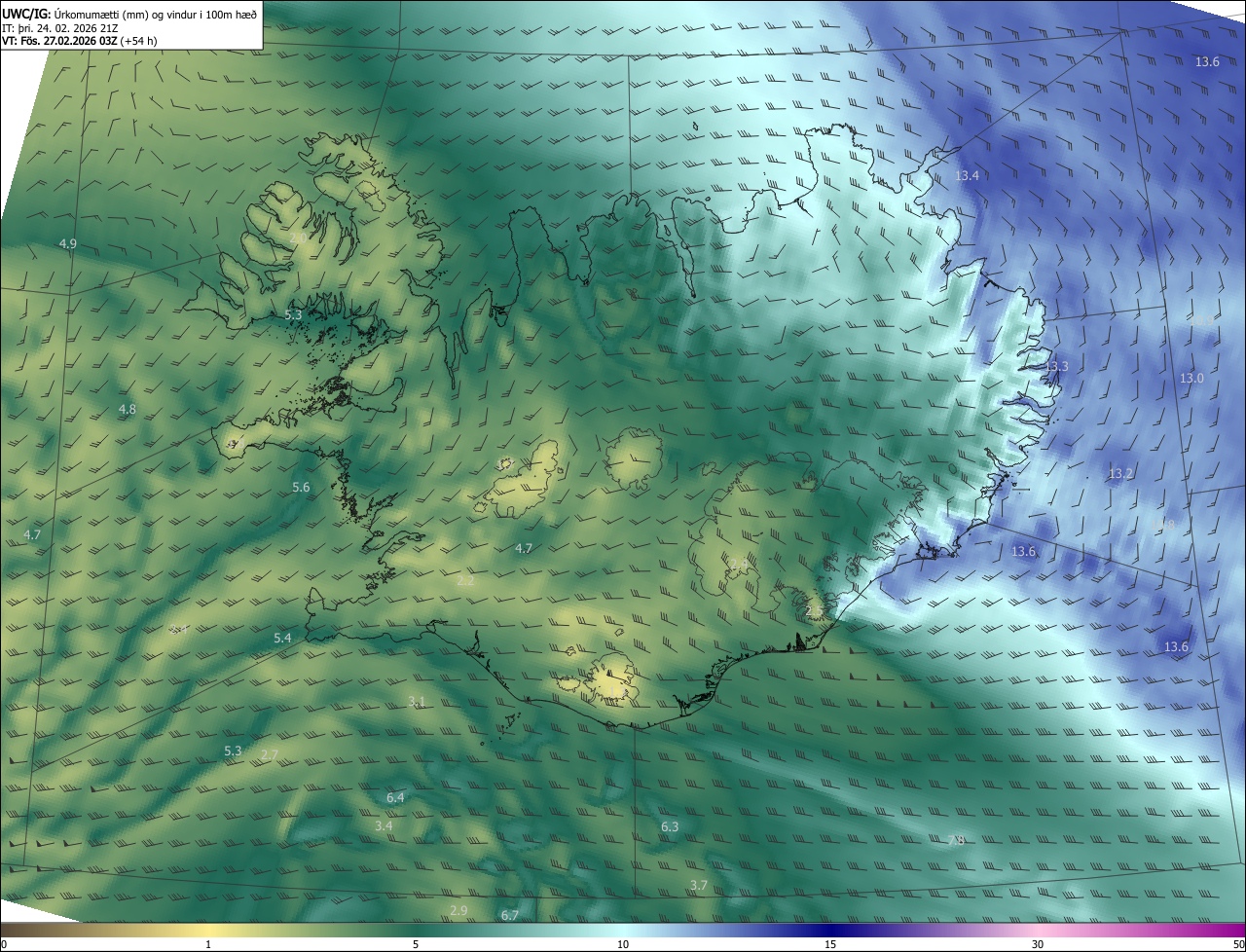Click the "50" tick on the color scale
Image resolution: width=1246 pixels, height=952 pixels.
1238,944
